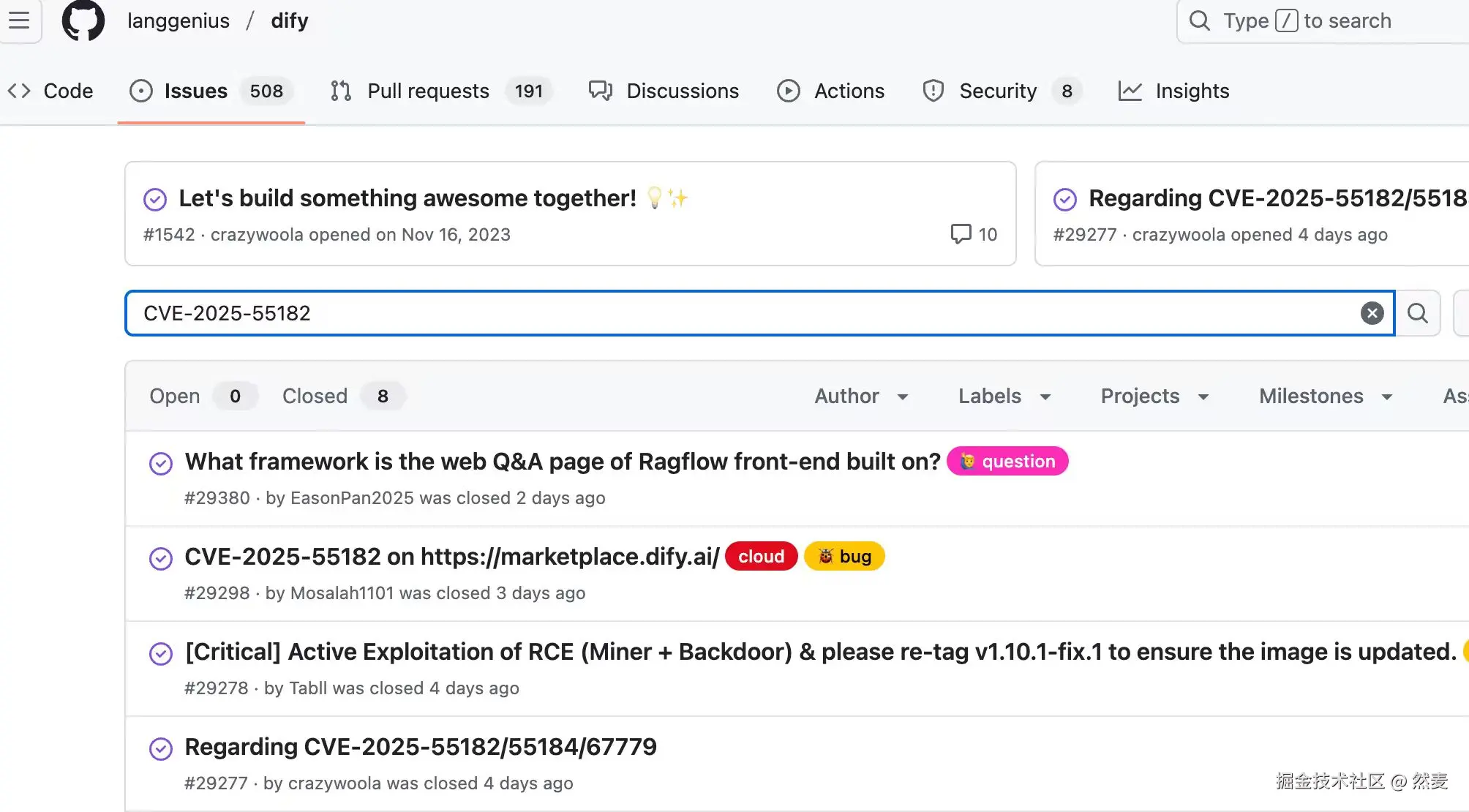1469x812 pixels.
Task: Click into the CVE-2025-55182 issue search field
Action: pyautogui.click(x=732, y=313)
